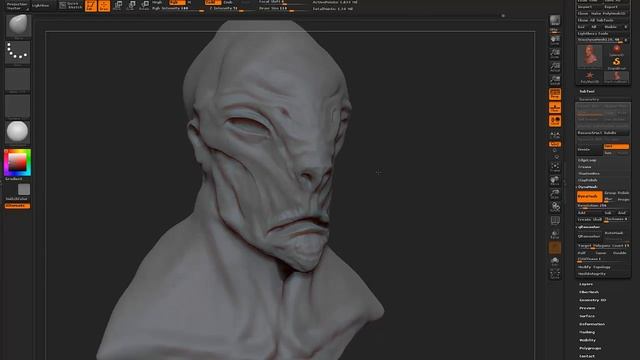The width and height of the screenshot is (640, 360).
Task: Click the Frame mesh icon
Action: coord(555,167)
